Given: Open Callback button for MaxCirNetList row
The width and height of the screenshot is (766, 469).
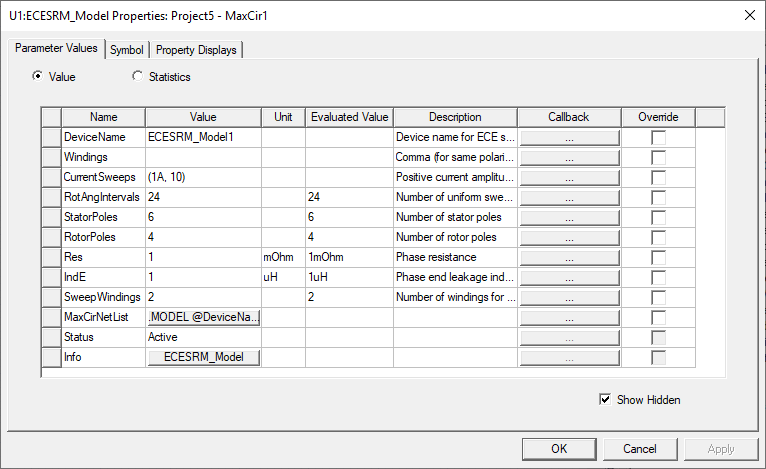Looking at the screenshot, I should click(x=569, y=318).
